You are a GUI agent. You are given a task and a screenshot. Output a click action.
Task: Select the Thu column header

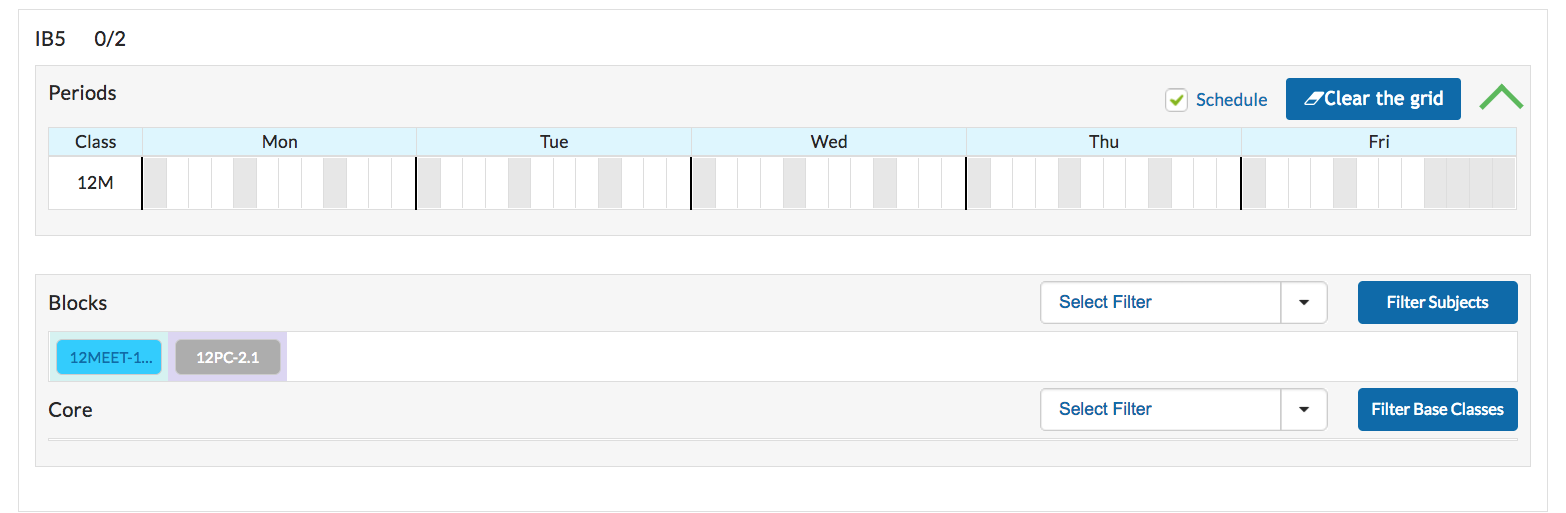tap(1104, 142)
